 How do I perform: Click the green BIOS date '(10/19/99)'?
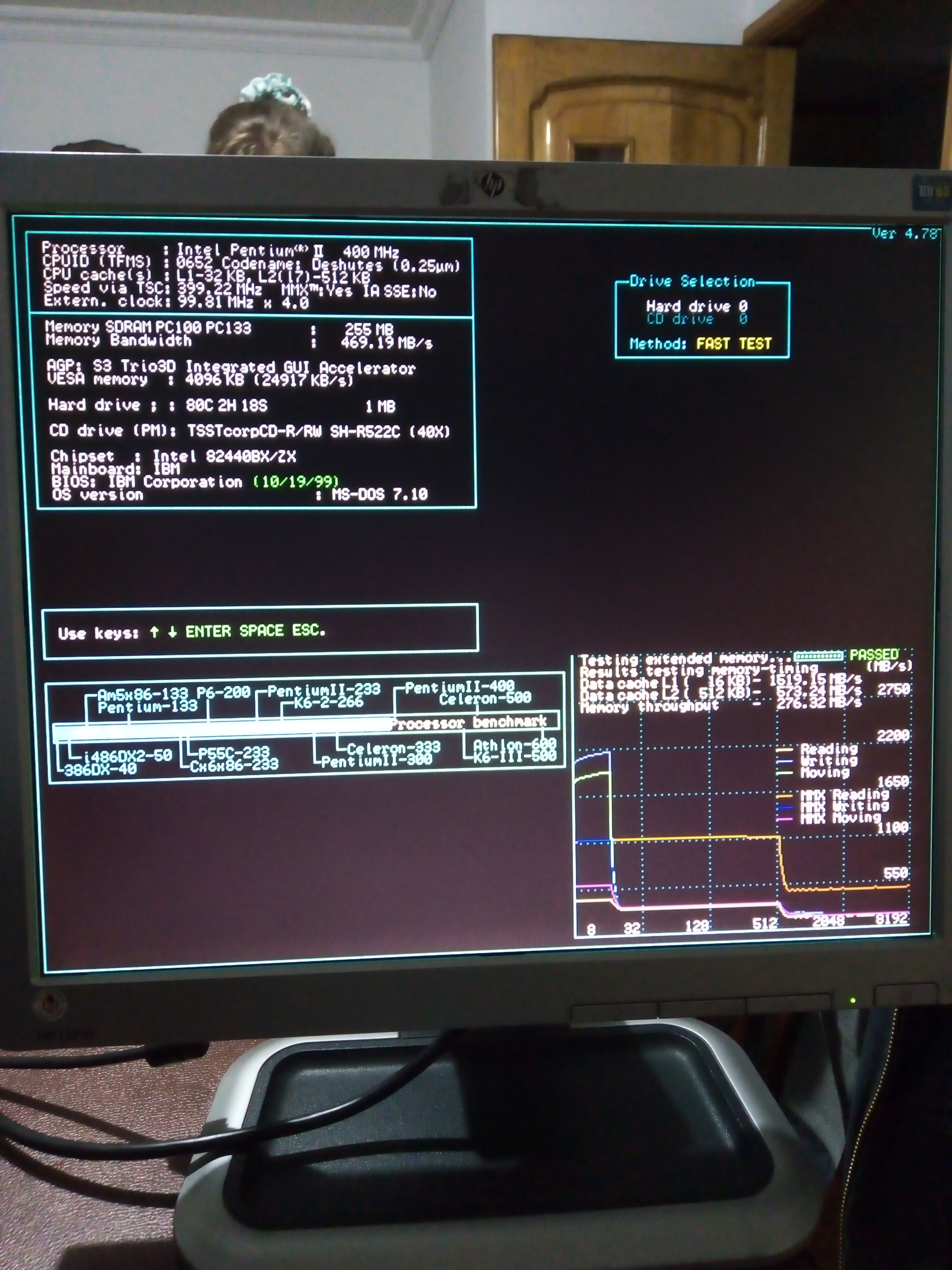pyautogui.click(x=296, y=481)
